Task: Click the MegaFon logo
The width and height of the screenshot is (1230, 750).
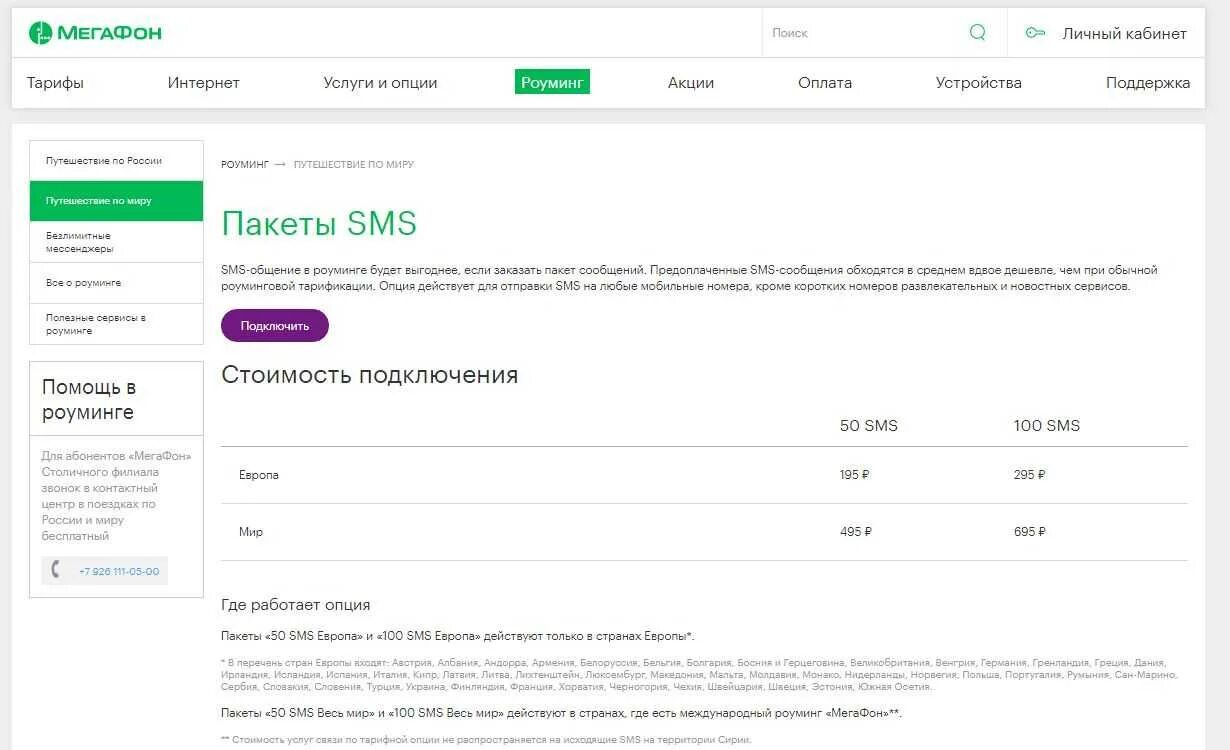Action: point(95,33)
